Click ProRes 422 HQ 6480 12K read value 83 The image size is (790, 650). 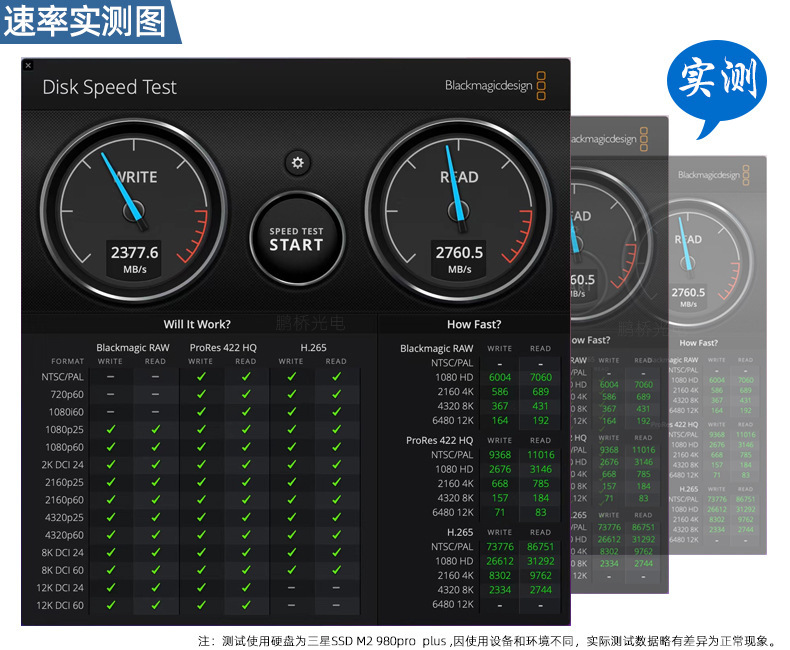coord(541,512)
